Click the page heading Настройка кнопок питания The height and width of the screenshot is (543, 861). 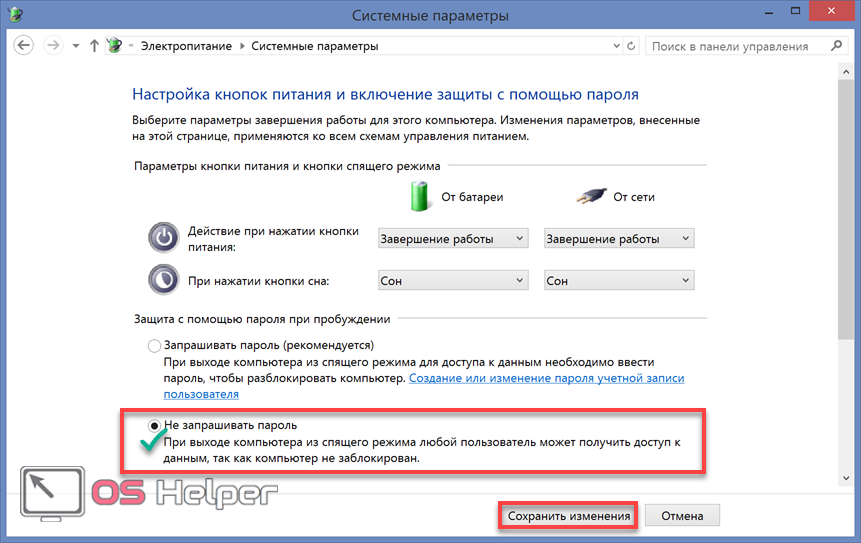[x=385, y=94]
